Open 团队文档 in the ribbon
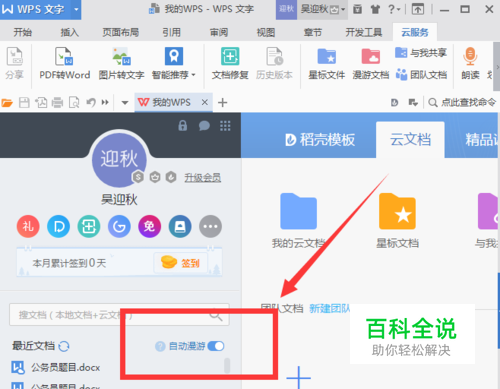This screenshot has width=500, height=389. 421,75
